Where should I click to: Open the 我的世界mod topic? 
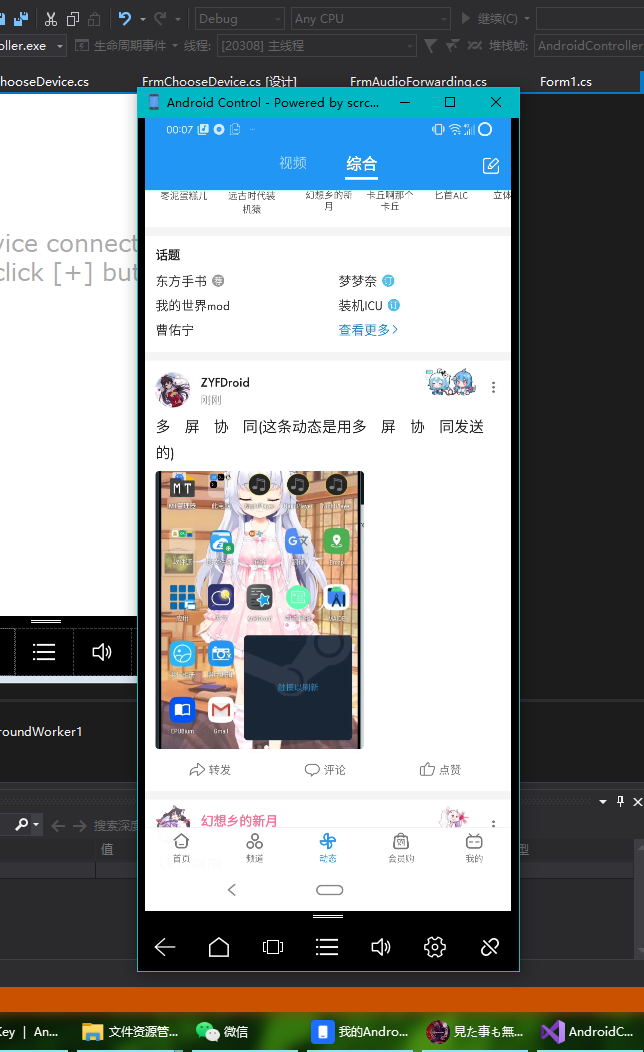click(193, 306)
